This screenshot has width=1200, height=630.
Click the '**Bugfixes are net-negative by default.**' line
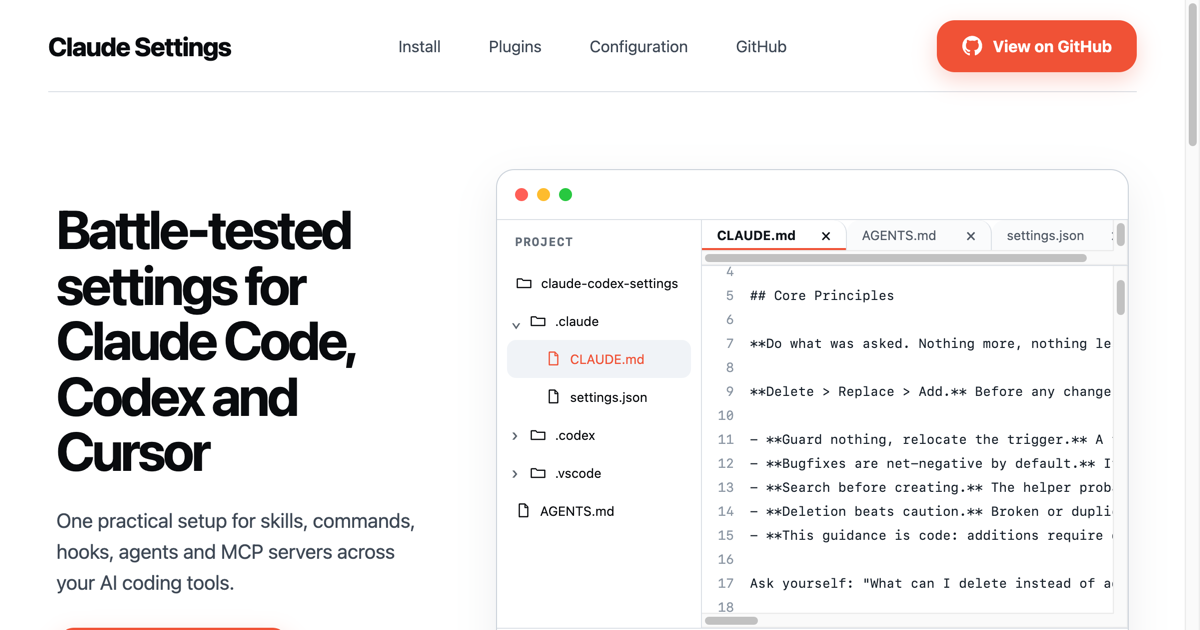930,463
